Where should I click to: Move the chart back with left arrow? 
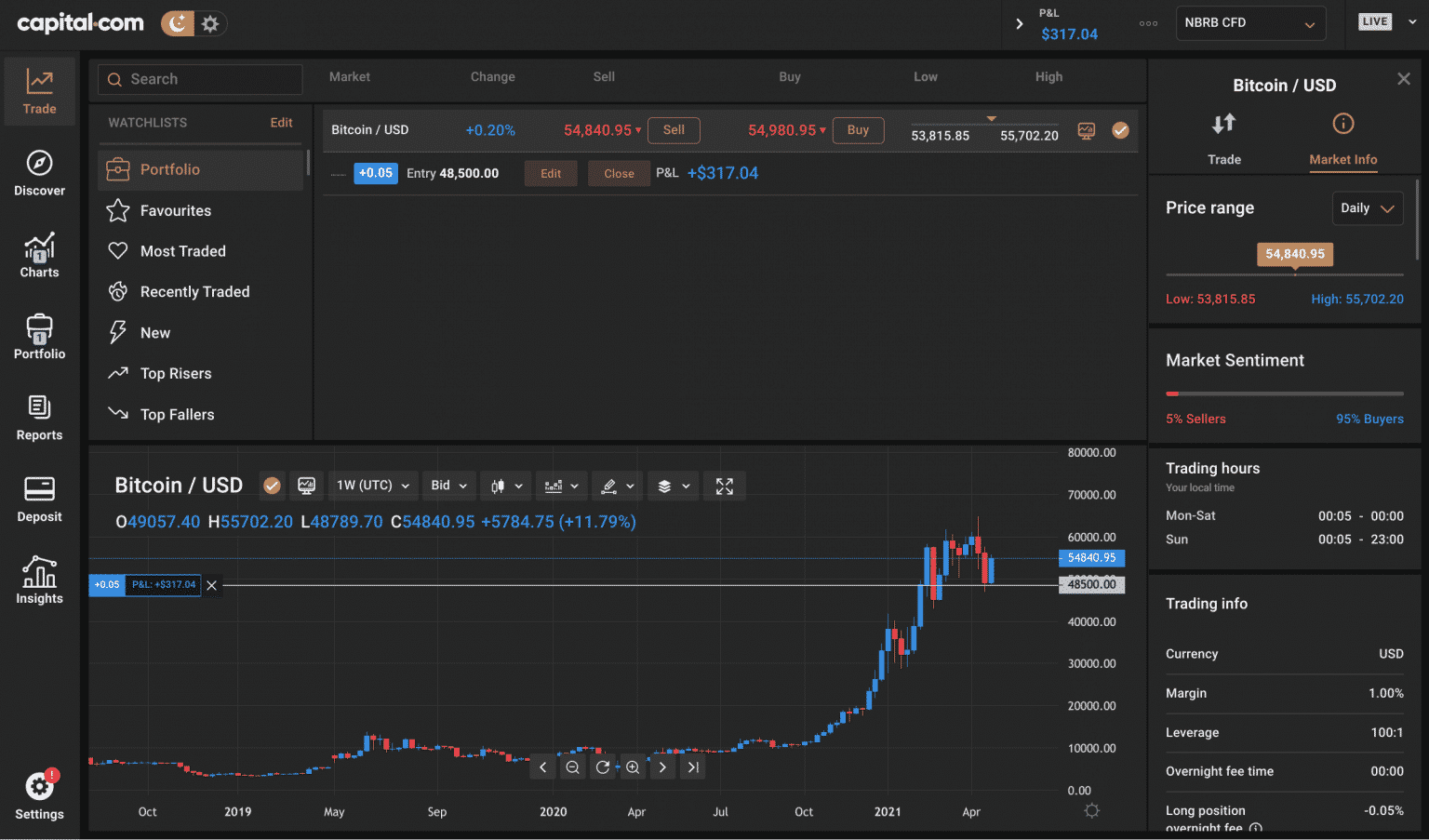click(x=543, y=767)
